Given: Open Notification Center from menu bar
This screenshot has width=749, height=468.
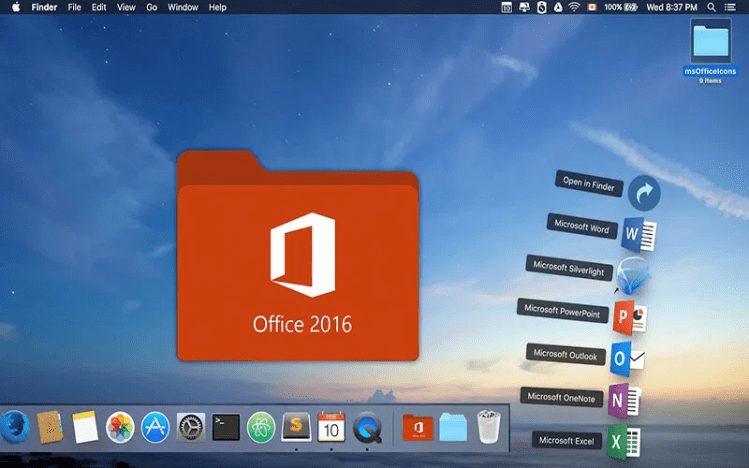Looking at the screenshot, I should click(735, 7).
